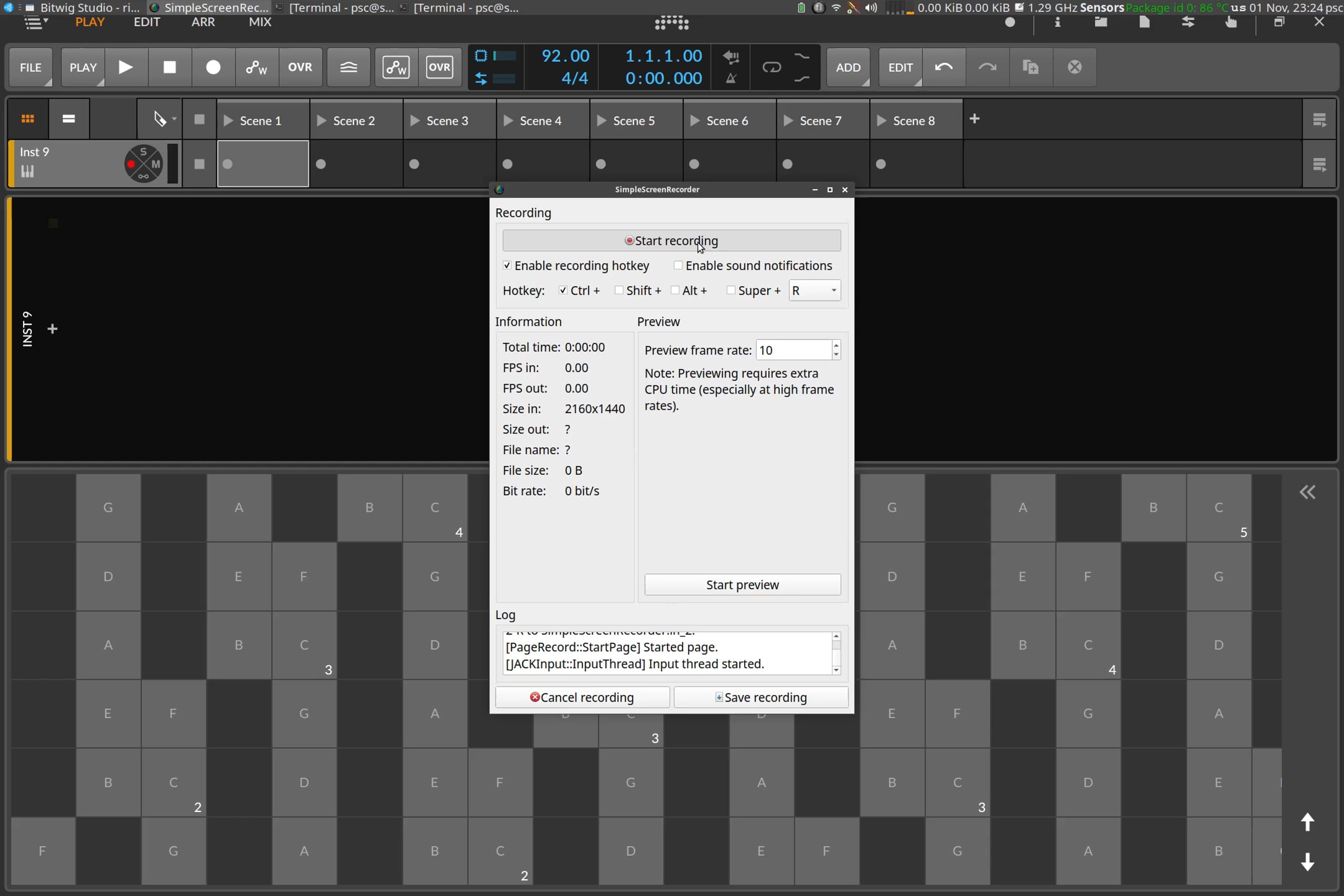The image size is (1344, 896).
Task: Click Start preview button
Action: coord(743,585)
